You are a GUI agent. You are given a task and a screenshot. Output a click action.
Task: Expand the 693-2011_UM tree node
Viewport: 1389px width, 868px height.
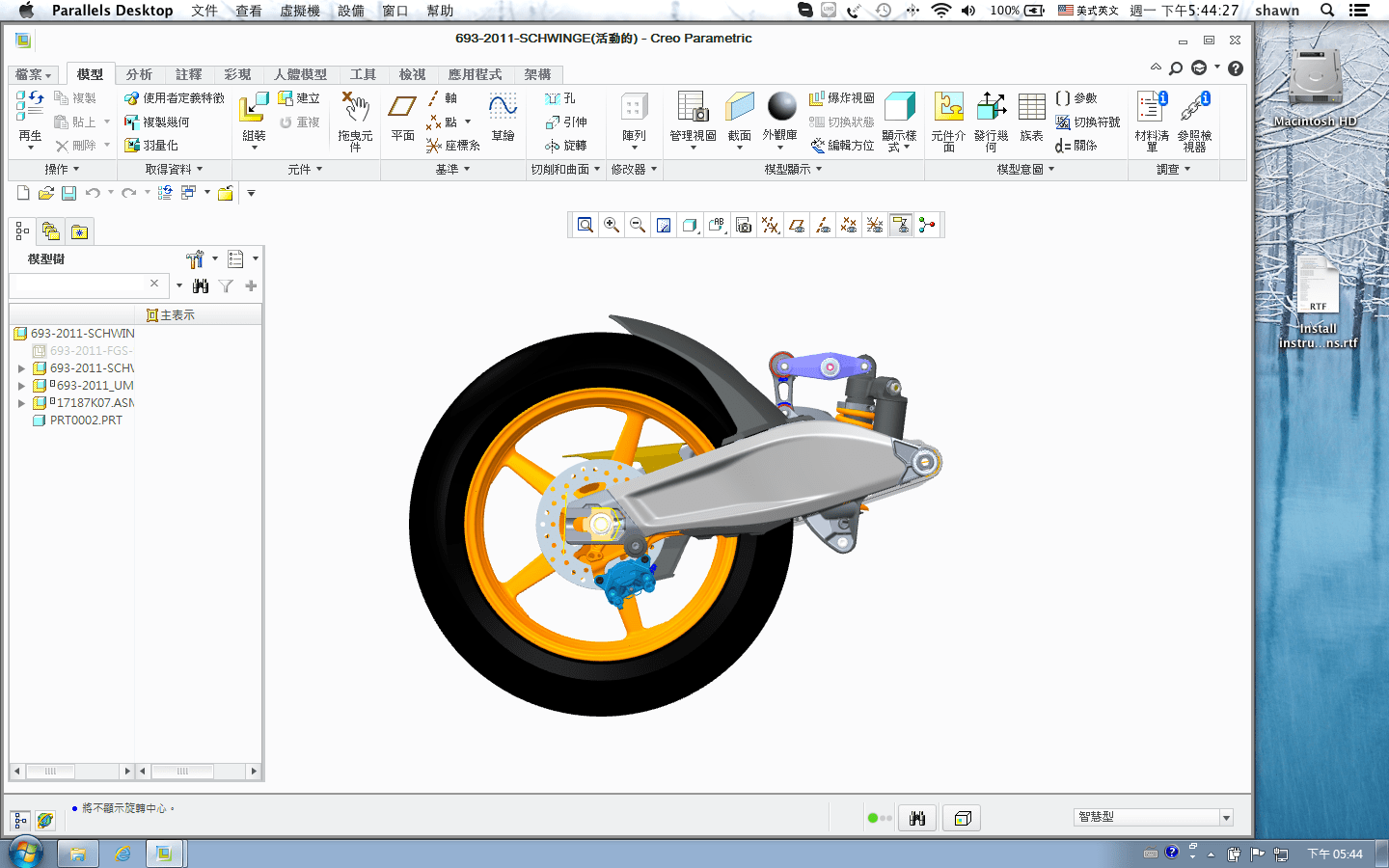tap(22, 386)
